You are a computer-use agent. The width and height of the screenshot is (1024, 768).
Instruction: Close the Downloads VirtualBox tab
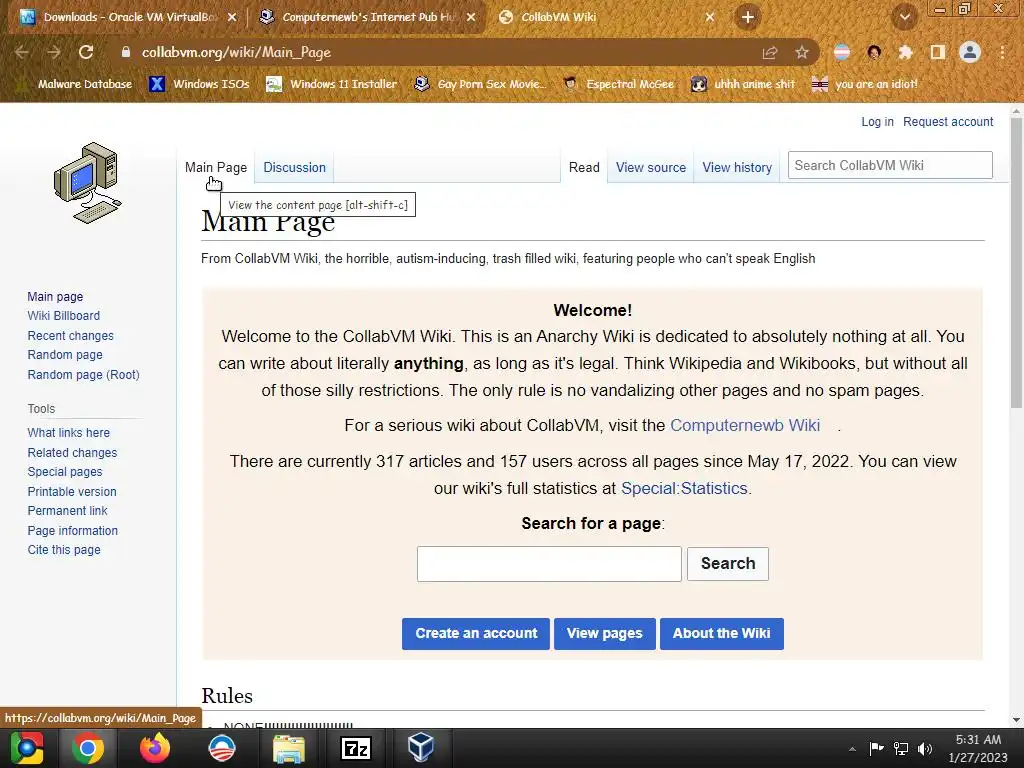click(232, 17)
